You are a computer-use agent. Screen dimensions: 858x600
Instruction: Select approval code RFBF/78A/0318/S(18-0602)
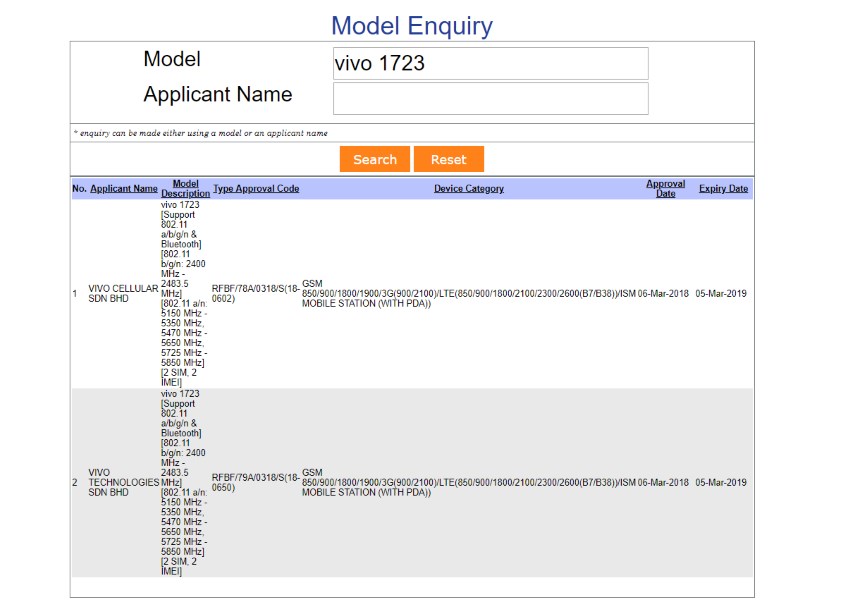[x=256, y=294]
